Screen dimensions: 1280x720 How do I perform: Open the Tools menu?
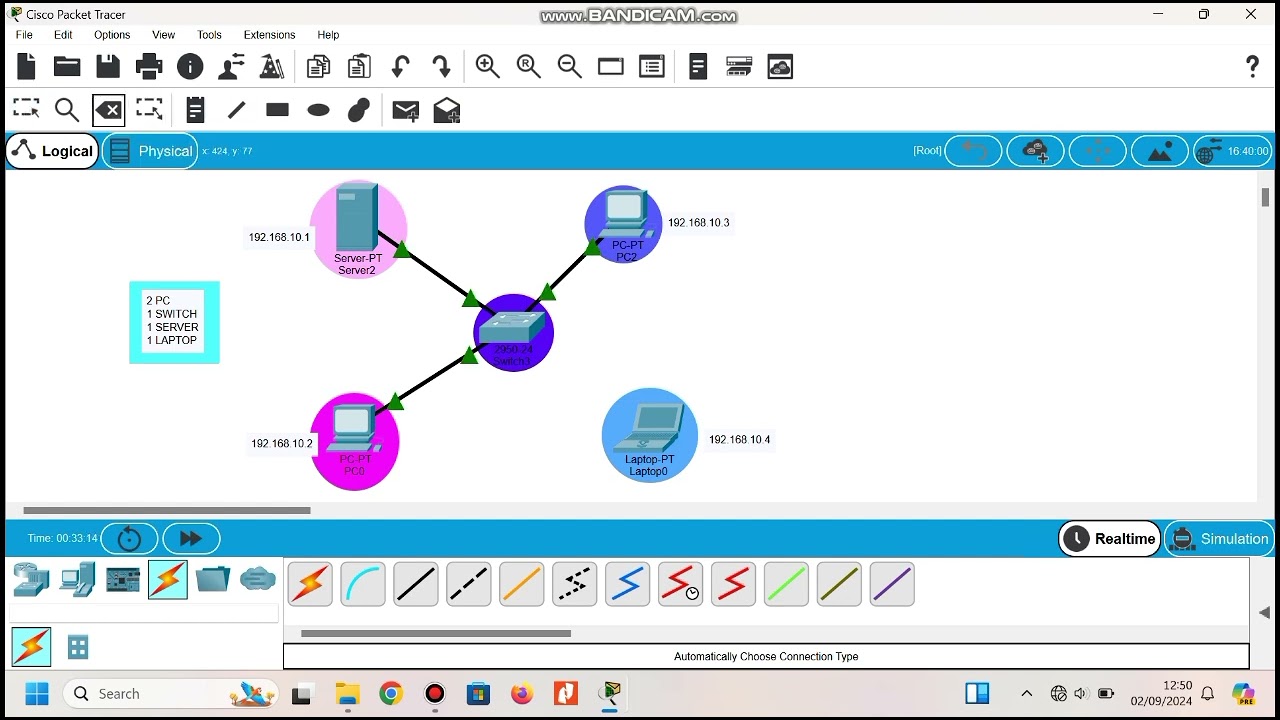click(x=209, y=34)
